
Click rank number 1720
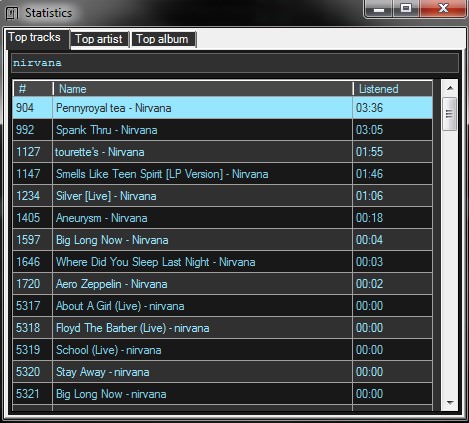(28, 284)
